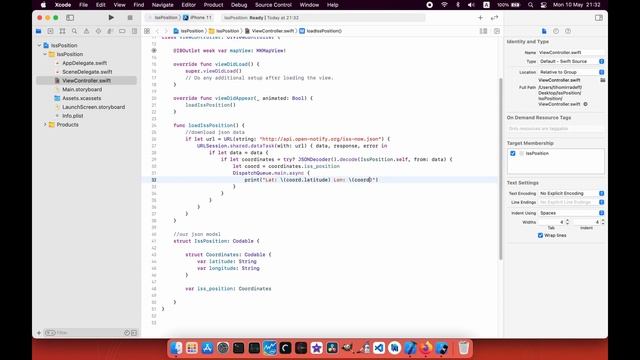The image size is (640, 360).
Task: Open the IsPosition scheme selector in the toolbar
Action: (163, 18)
